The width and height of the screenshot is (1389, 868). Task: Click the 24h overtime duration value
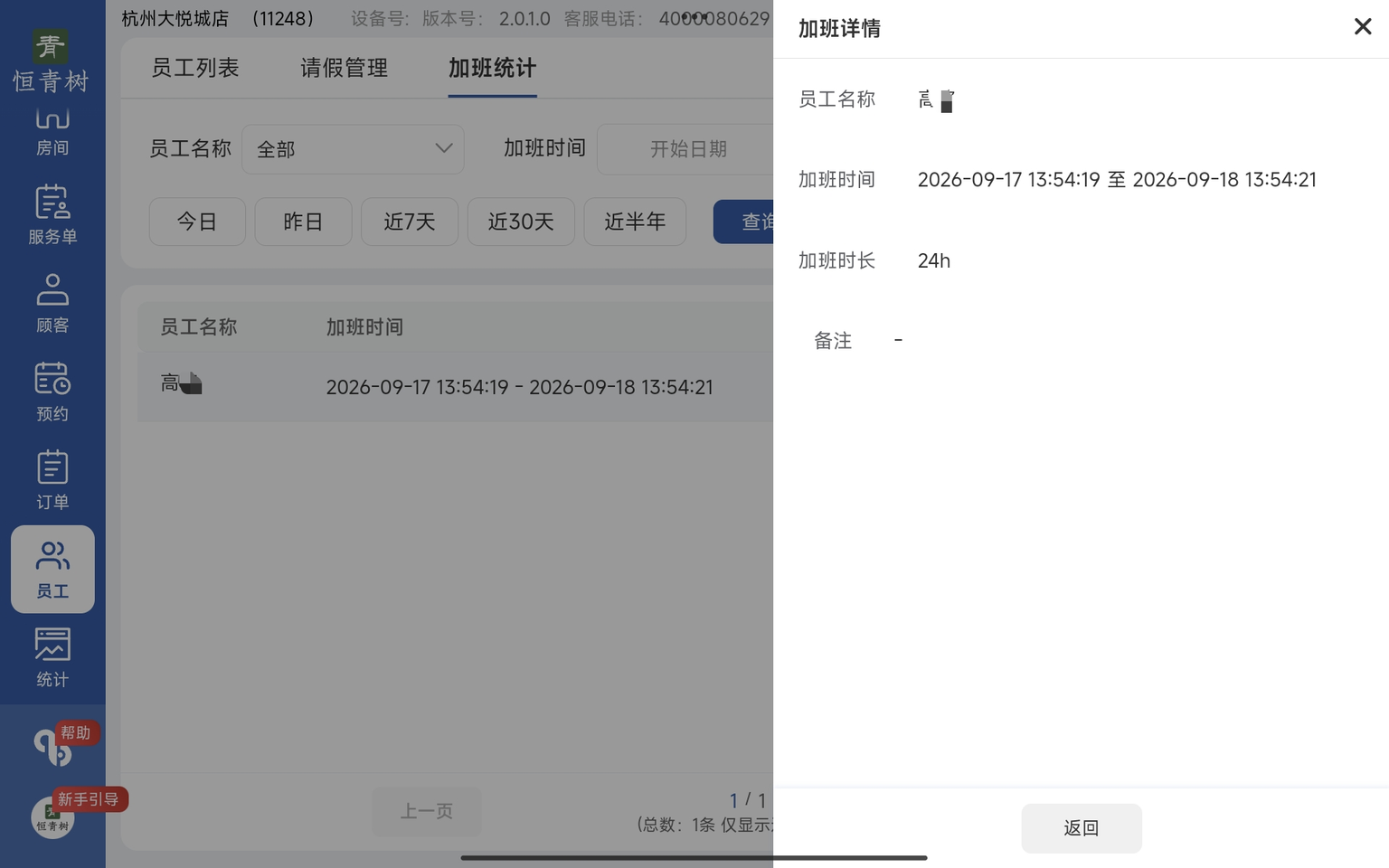pyautogui.click(x=934, y=261)
